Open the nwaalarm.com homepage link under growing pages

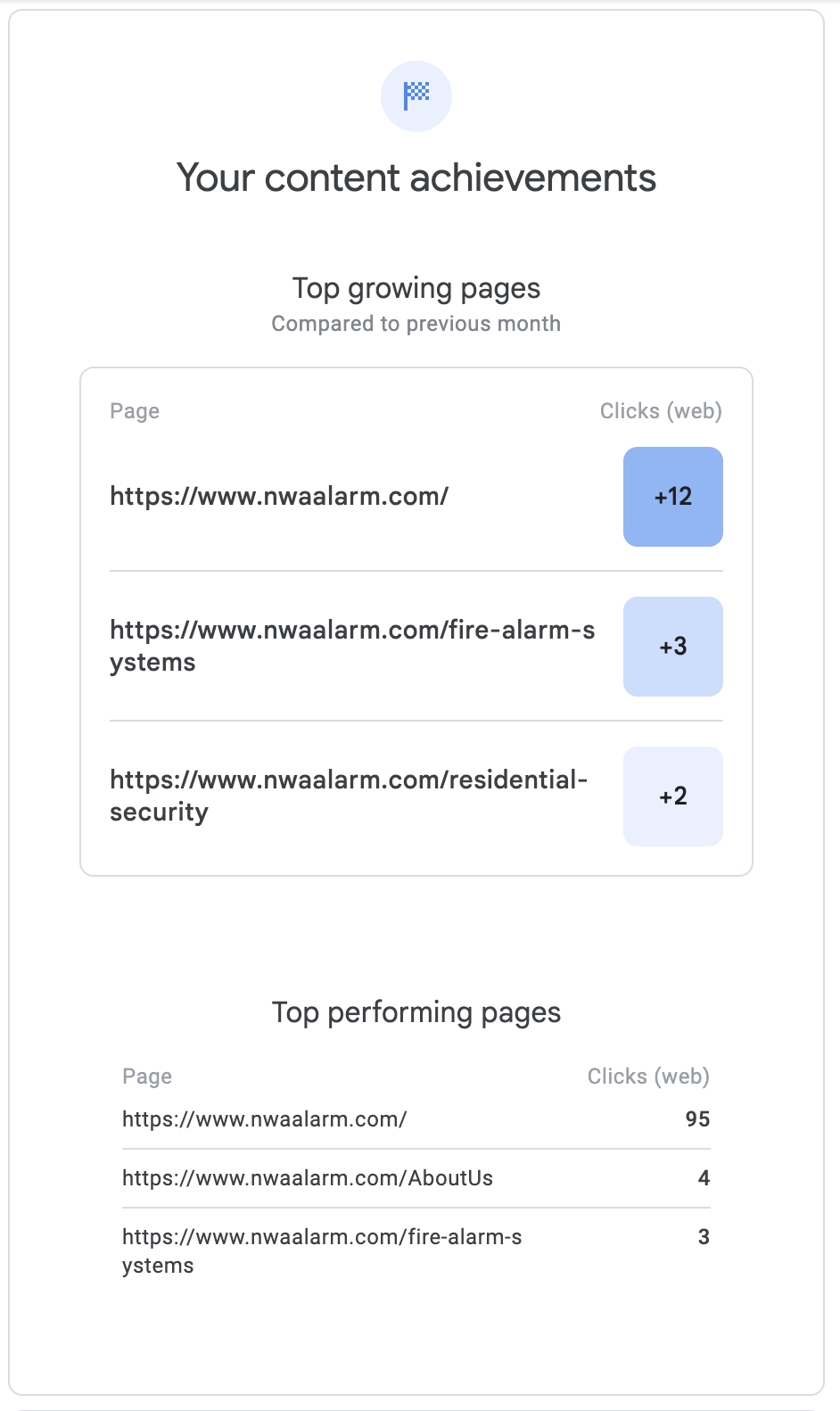point(279,496)
